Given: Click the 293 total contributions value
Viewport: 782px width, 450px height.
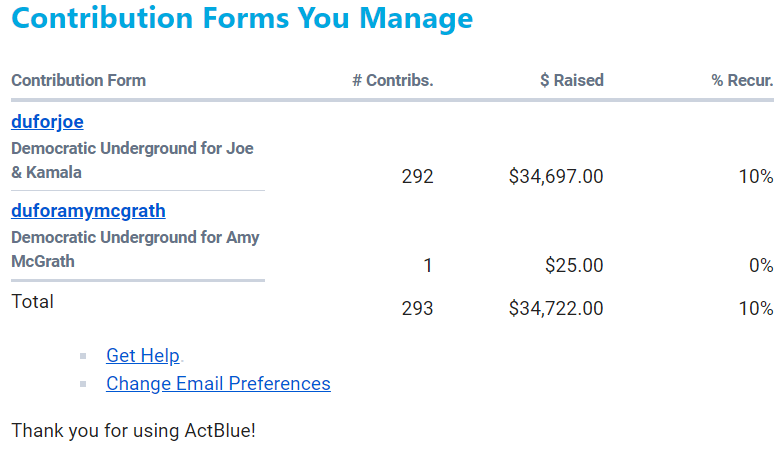Looking at the screenshot, I should [417, 308].
